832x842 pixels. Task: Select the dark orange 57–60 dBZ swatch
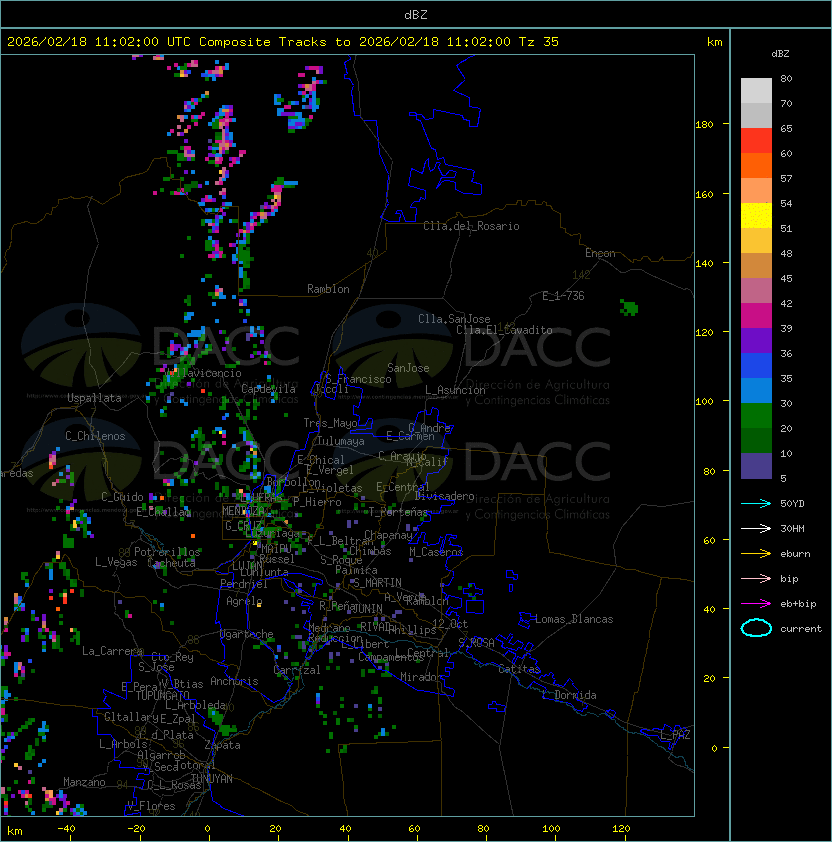tap(756, 166)
